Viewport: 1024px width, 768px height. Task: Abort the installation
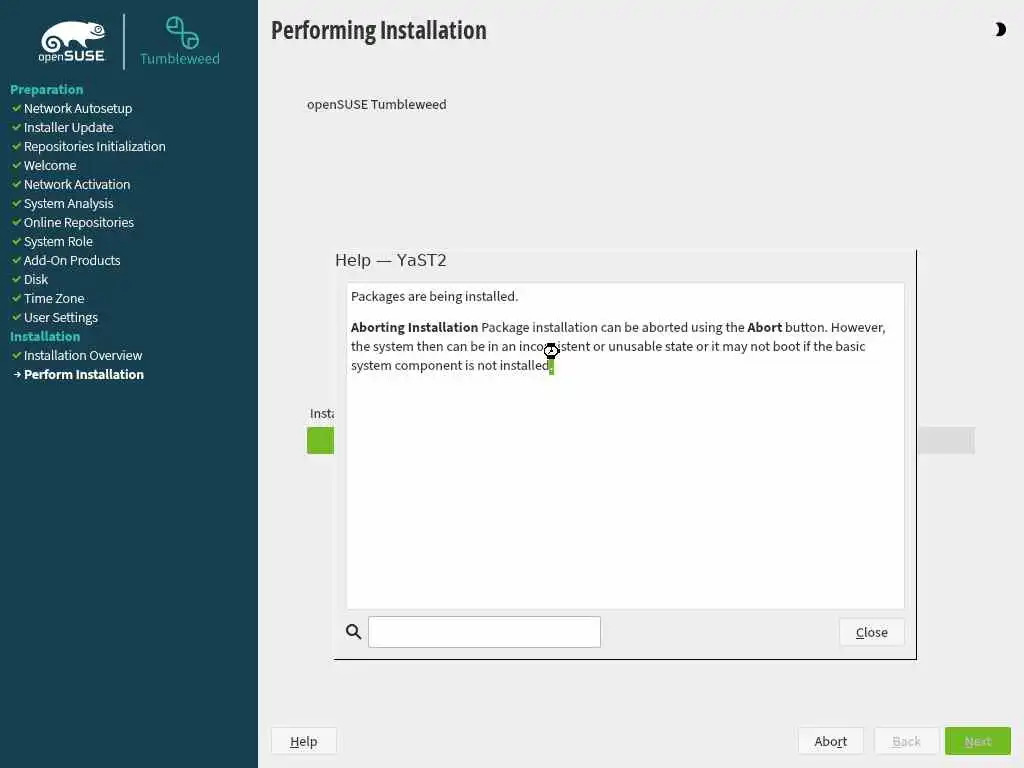(830, 741)
